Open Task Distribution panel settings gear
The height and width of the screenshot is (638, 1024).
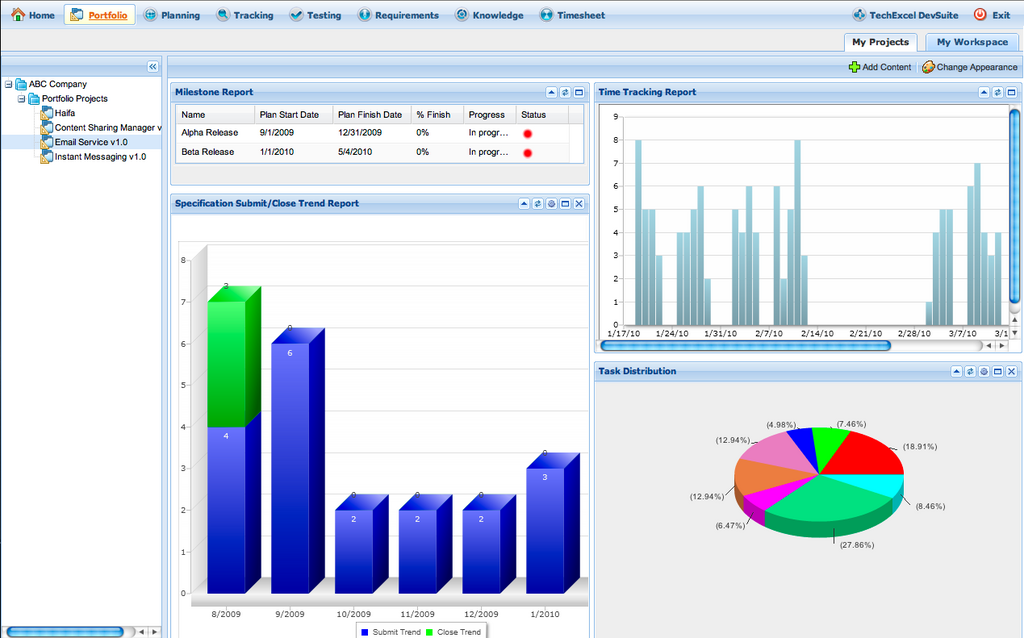tap(984, 372)
